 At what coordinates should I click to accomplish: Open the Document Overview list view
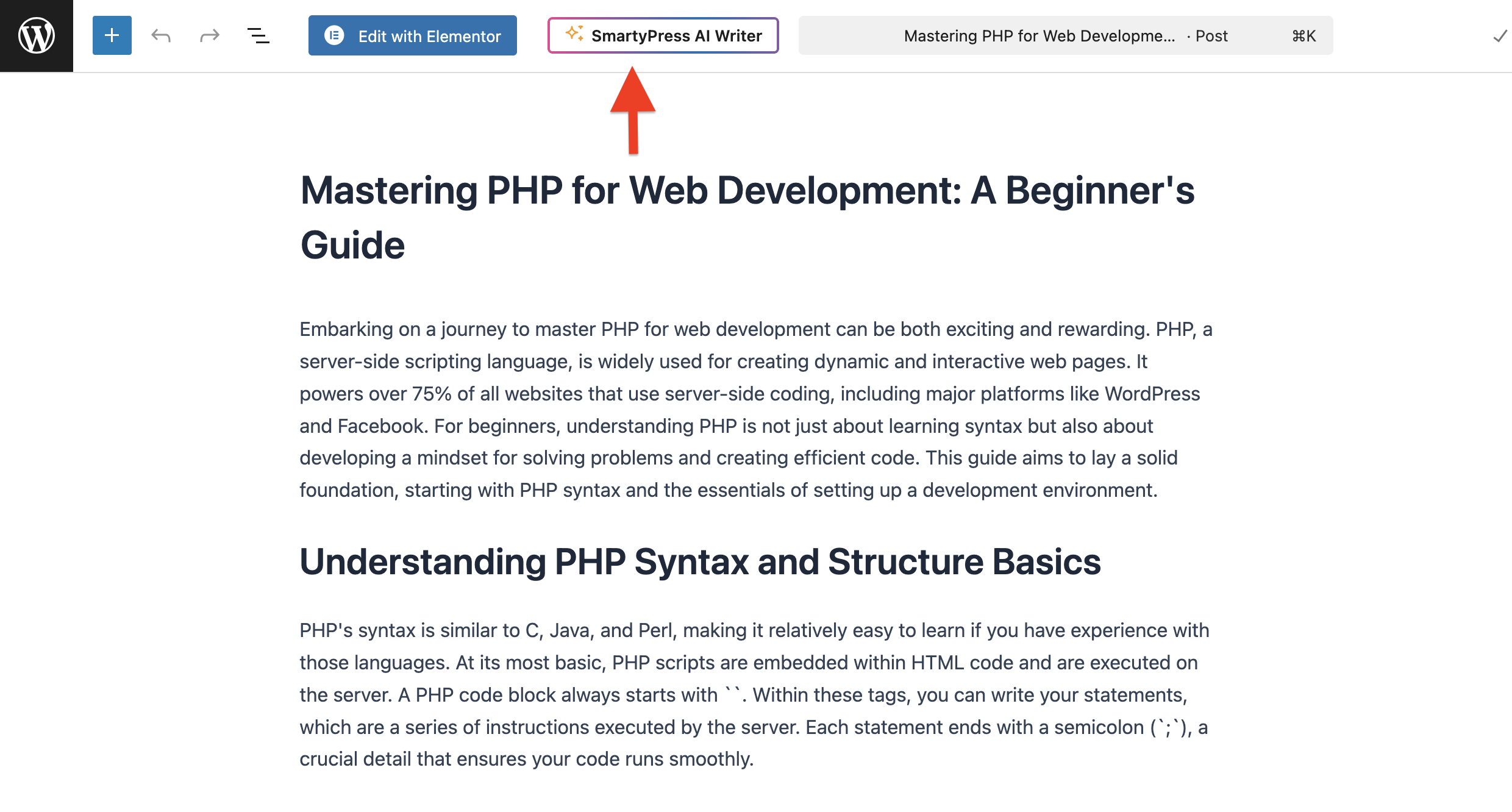click(x=258, y=35)
